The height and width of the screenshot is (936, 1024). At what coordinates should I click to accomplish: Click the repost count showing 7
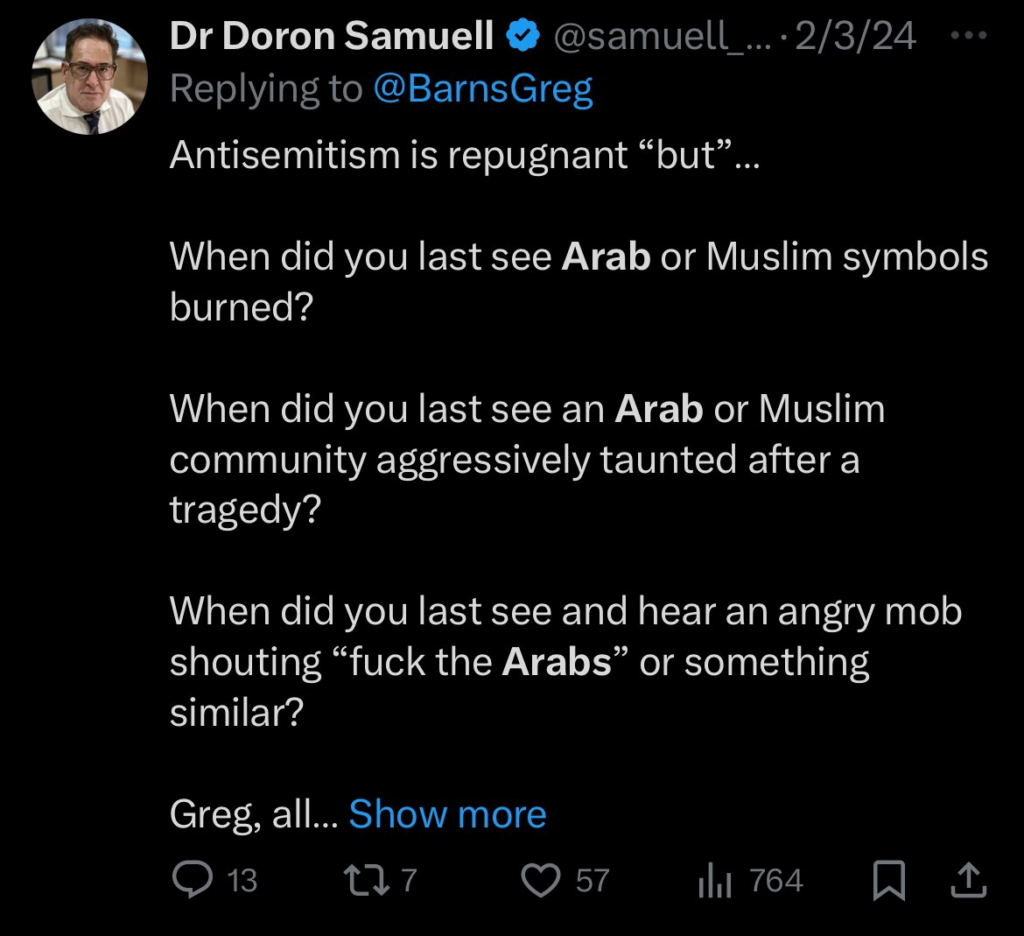tap(410, 880)
